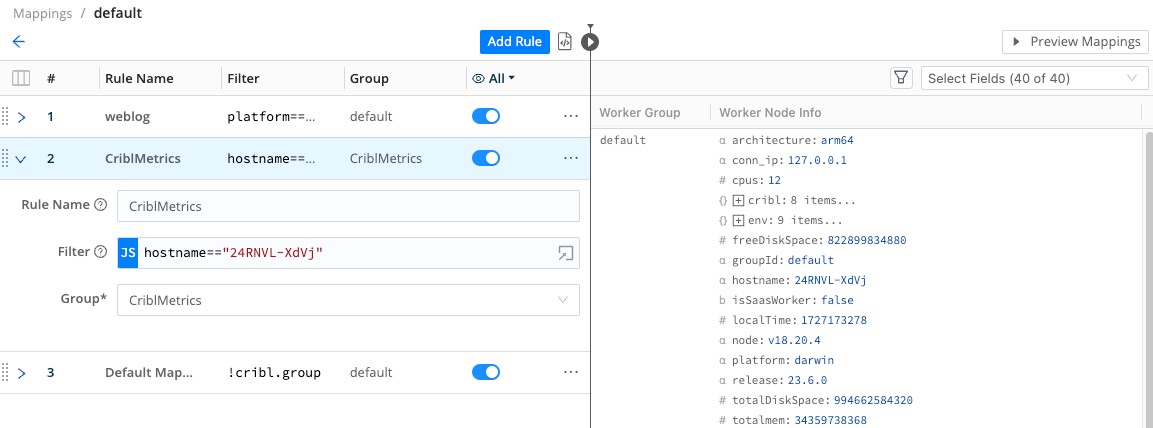This screenshot has height=428, width=1153.
Task: Click the !cribl.group filter text
Action: coord(274,372)
